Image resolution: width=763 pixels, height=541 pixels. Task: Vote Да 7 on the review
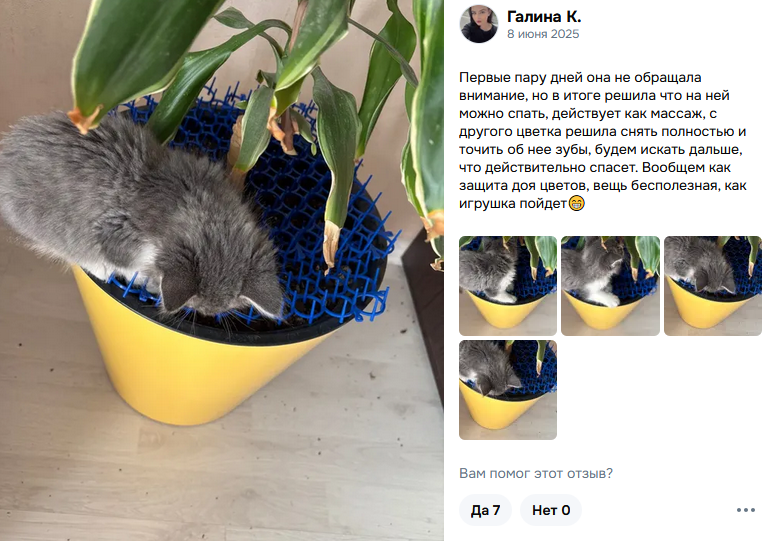[x=485, y=510]
